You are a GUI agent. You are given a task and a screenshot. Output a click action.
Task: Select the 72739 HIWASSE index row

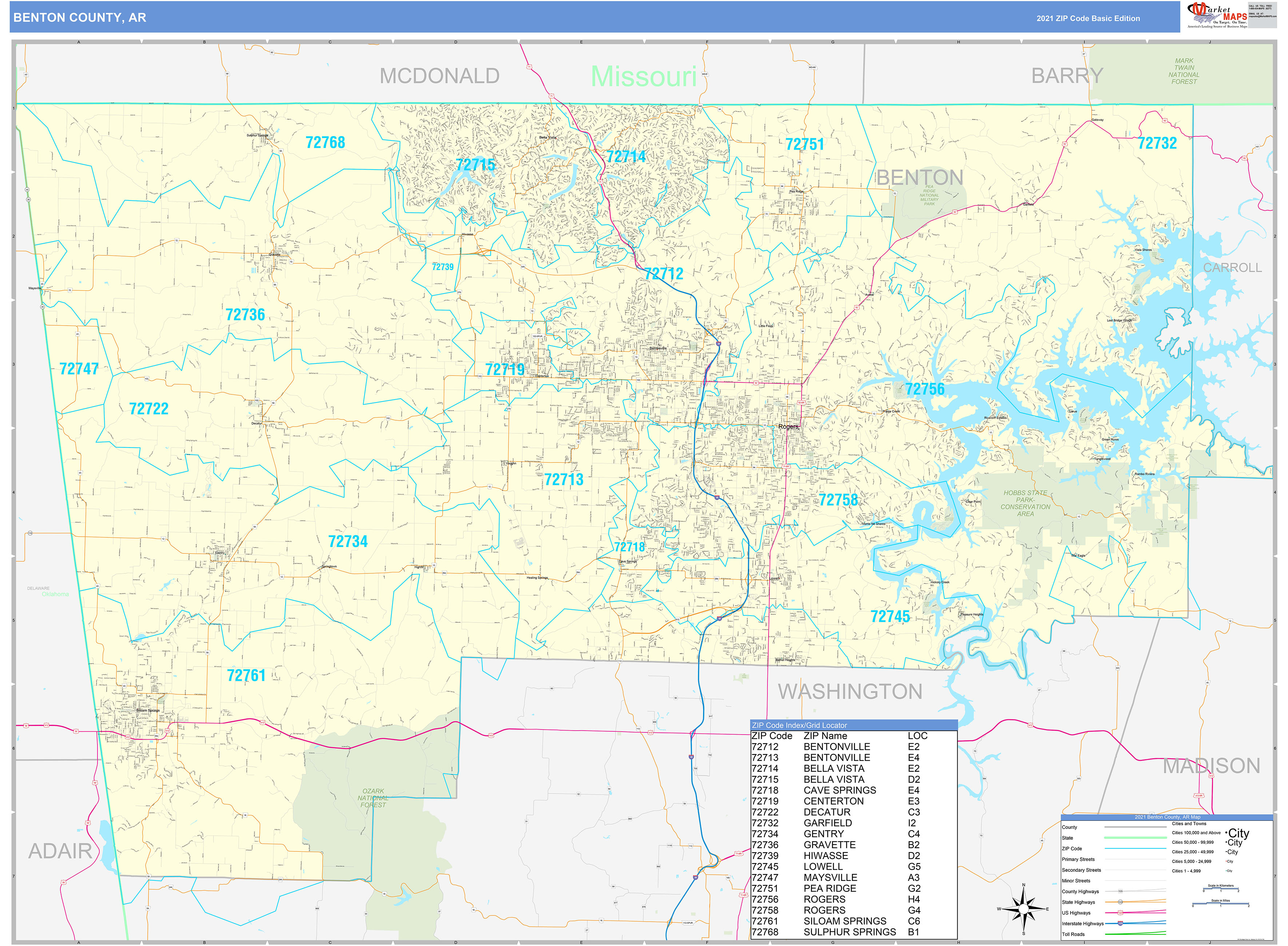(x=854, y=855)
